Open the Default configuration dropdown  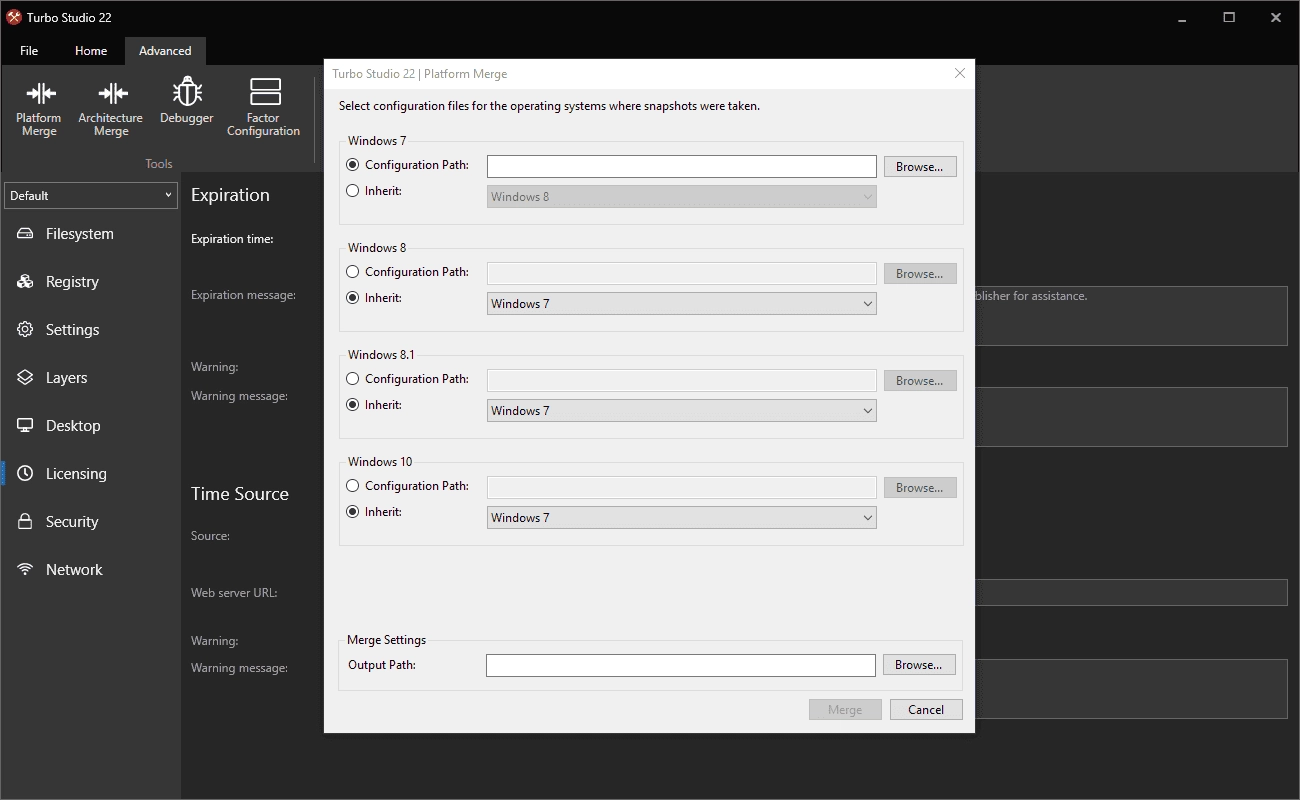point(91,196)
